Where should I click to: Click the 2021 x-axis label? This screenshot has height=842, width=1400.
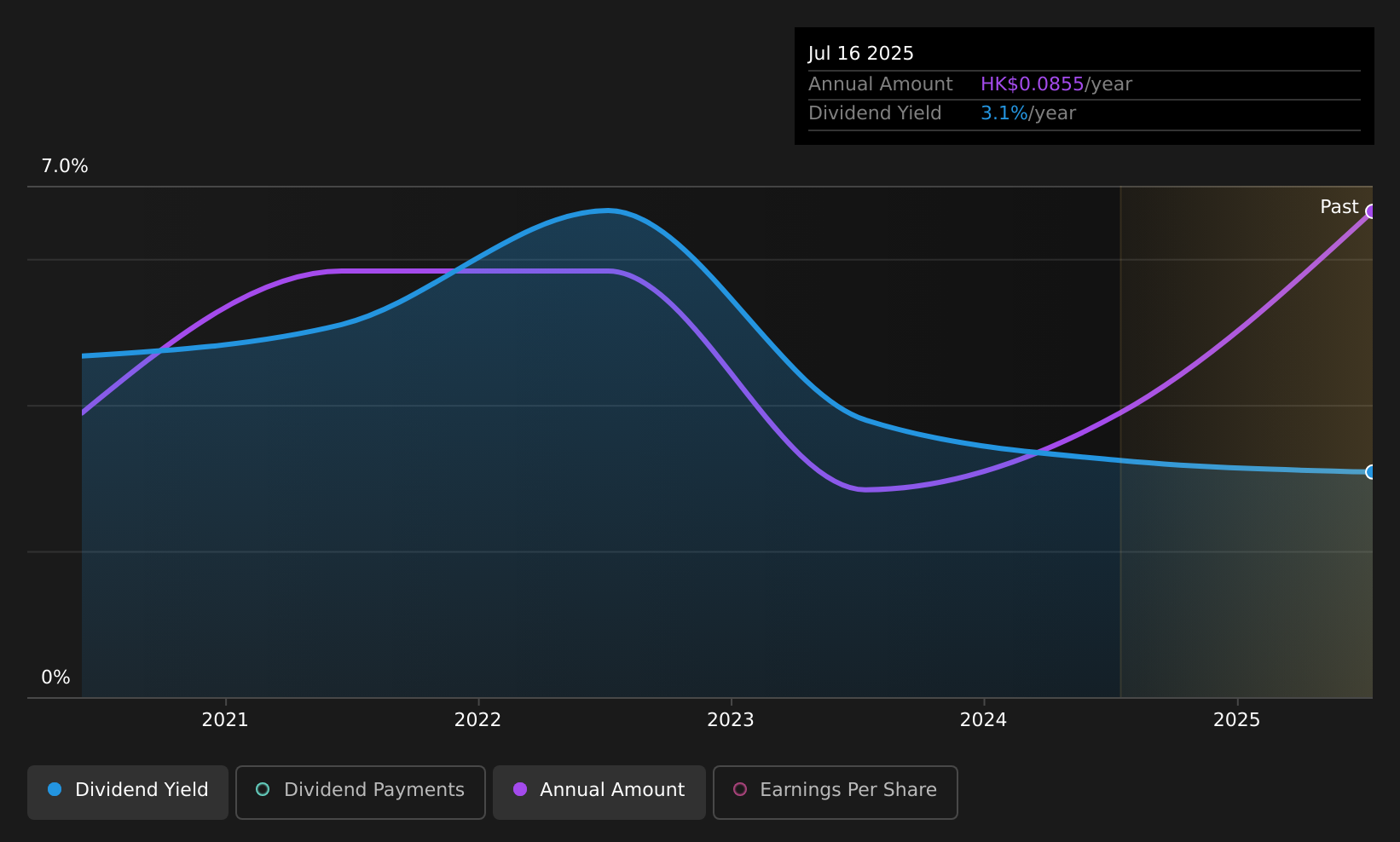tap(225, 720)
